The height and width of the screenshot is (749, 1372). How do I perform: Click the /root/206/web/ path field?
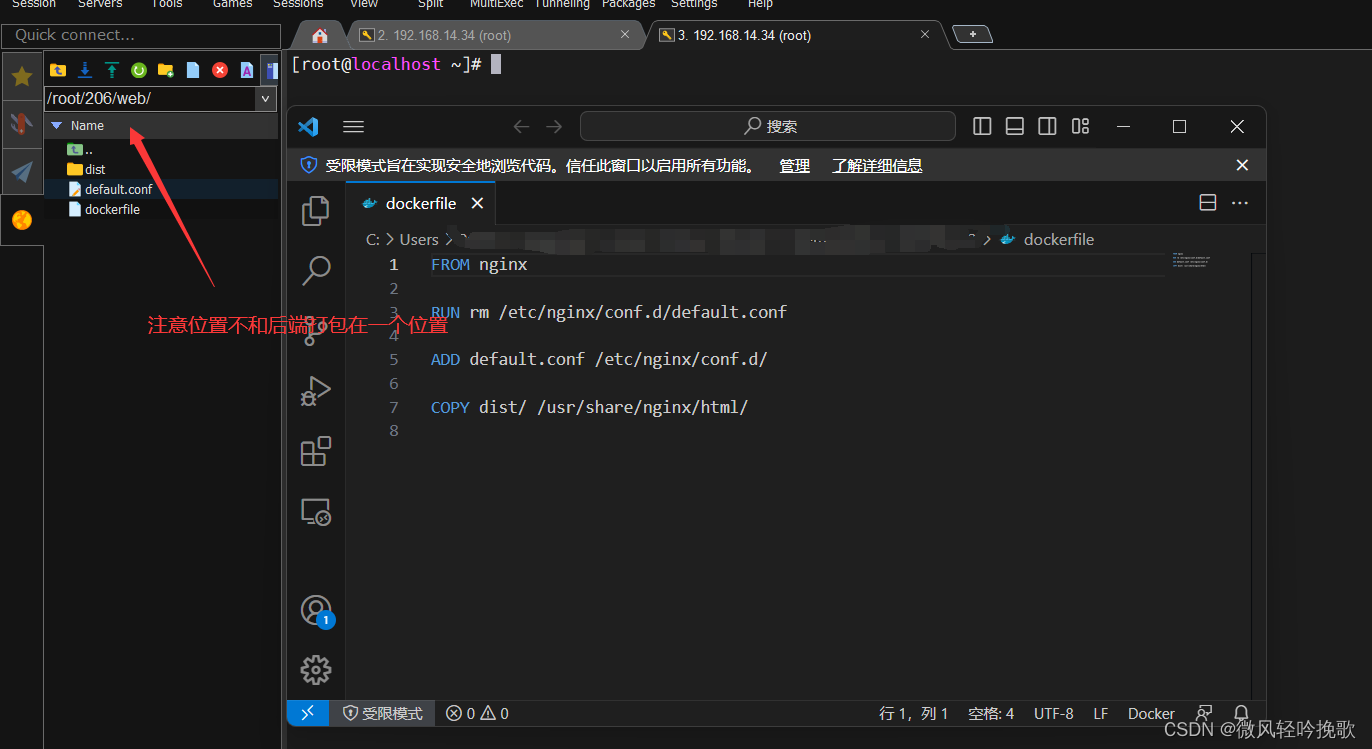click(x=151, y=99)
